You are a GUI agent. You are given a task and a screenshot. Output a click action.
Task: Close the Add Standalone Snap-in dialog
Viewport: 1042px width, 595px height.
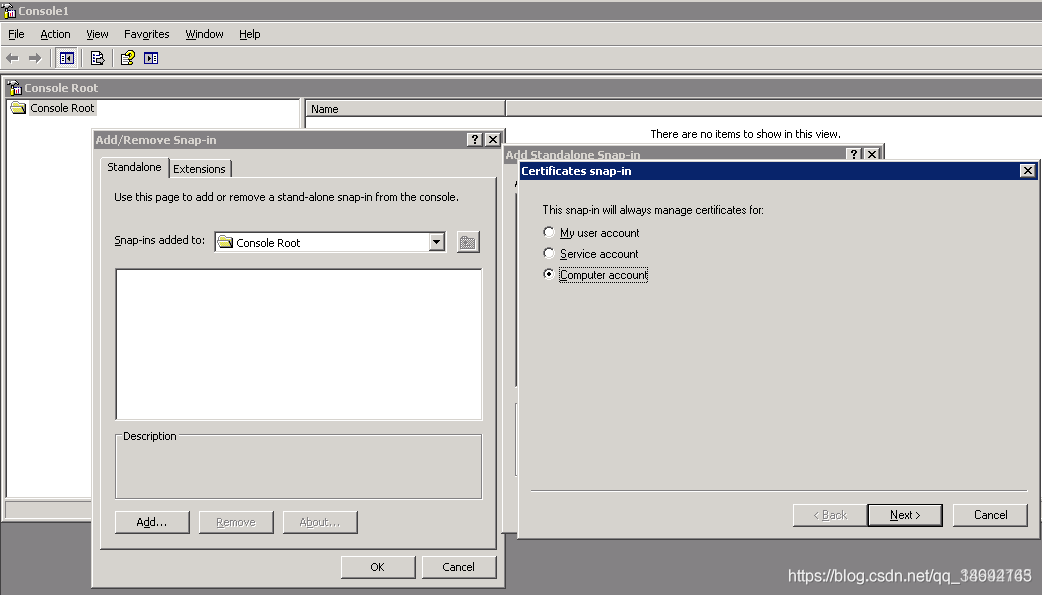pos(872,154)
